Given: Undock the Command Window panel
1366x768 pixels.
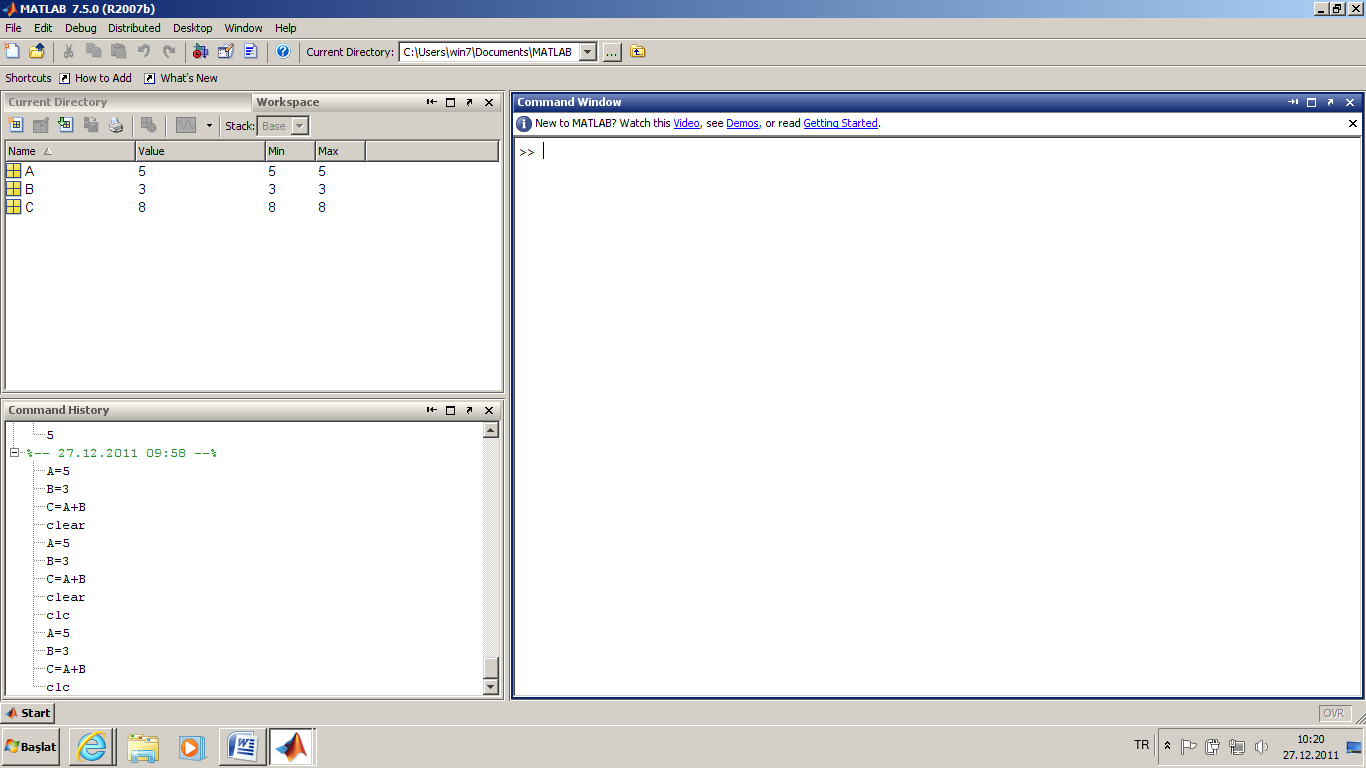Looking at the screenshot, I should (1330, 102).
